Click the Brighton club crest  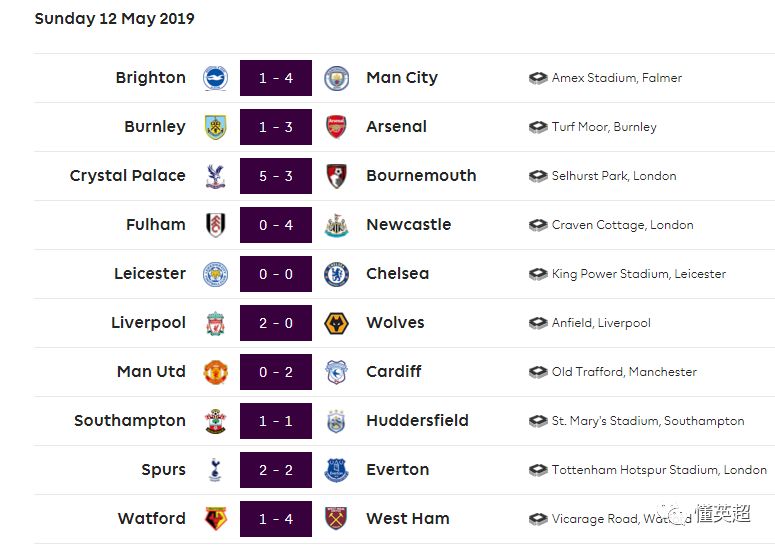pyautogui.click(x=215, y=78)
